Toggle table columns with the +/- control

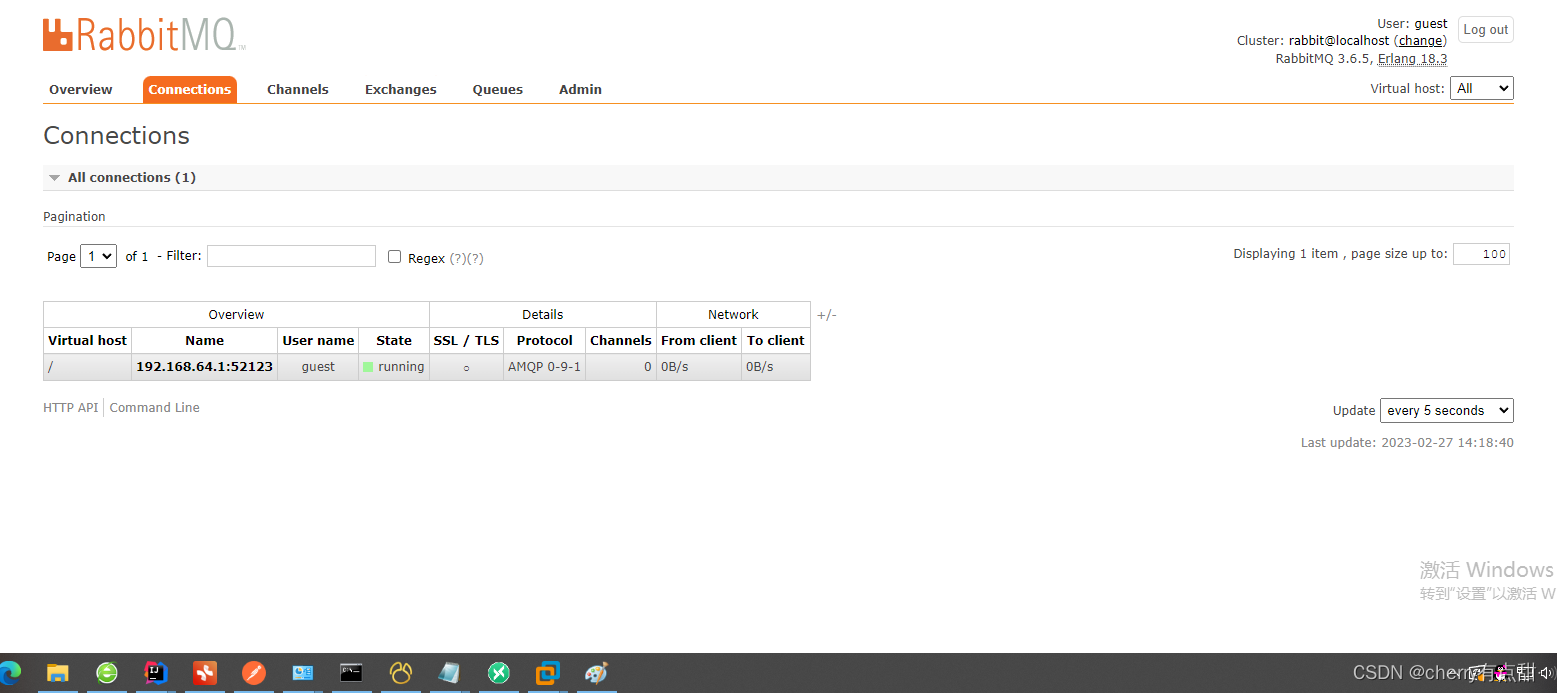click(x=826, y=315)
